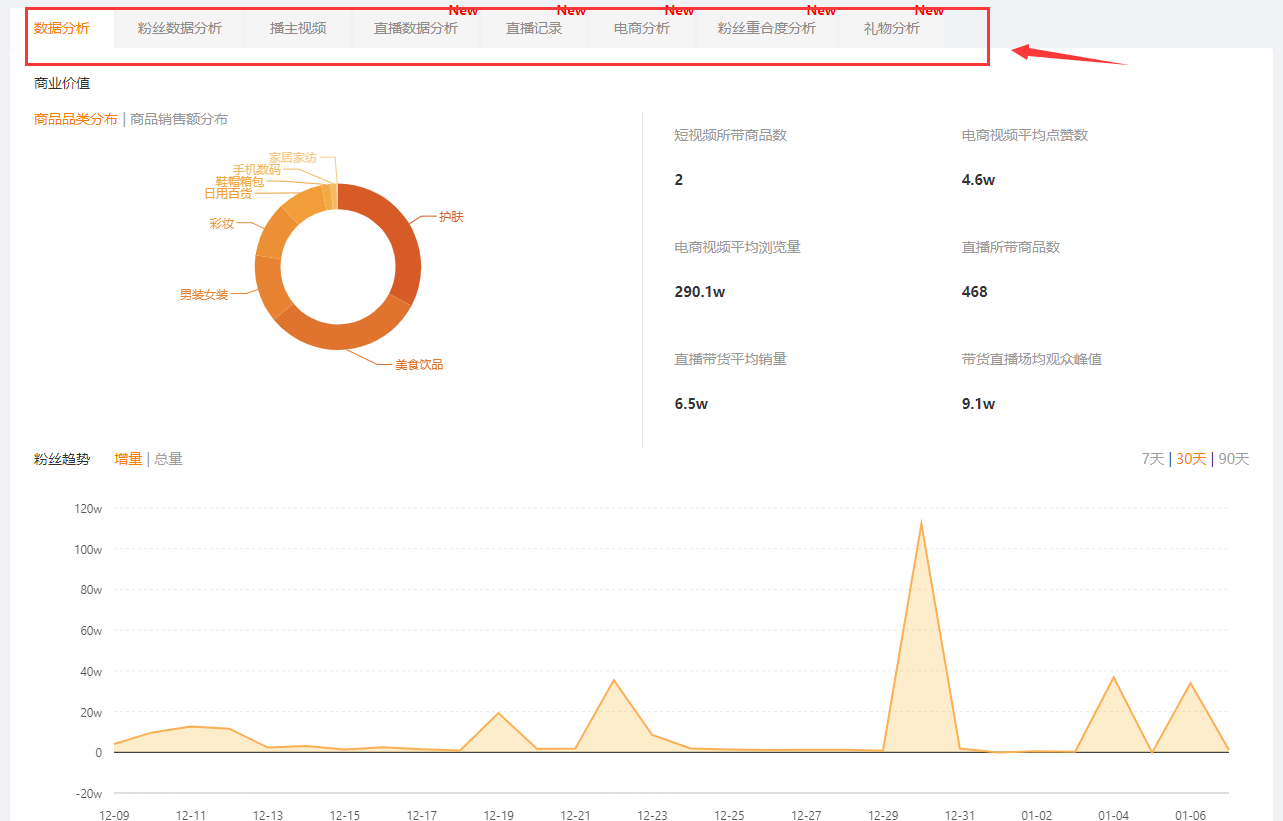Viewport: 1283px width, 821px height.
Task: Show fan trend 增量 view
Action: 128,459
